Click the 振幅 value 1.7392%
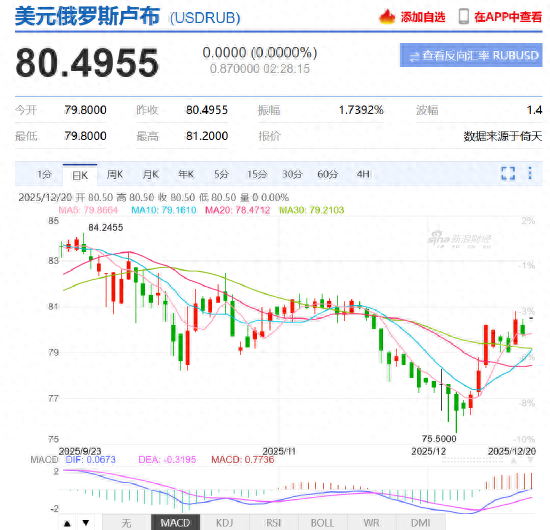 point(361,110)
